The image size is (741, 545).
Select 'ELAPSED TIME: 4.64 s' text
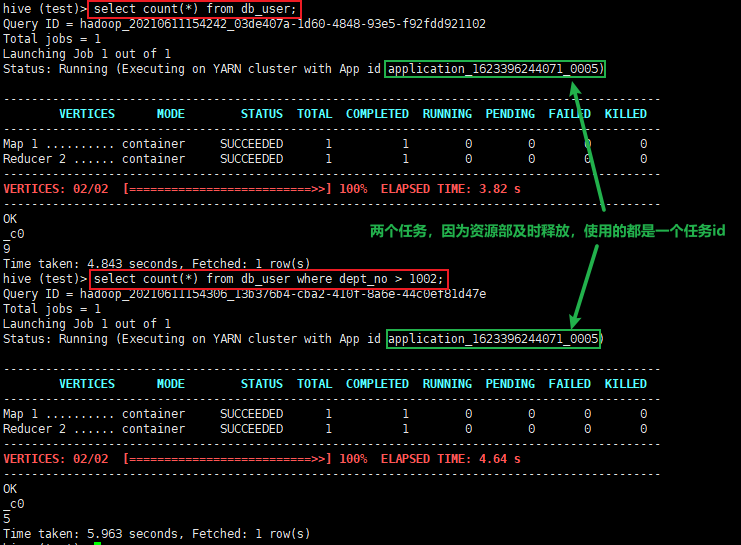click(x=450, y=458)
